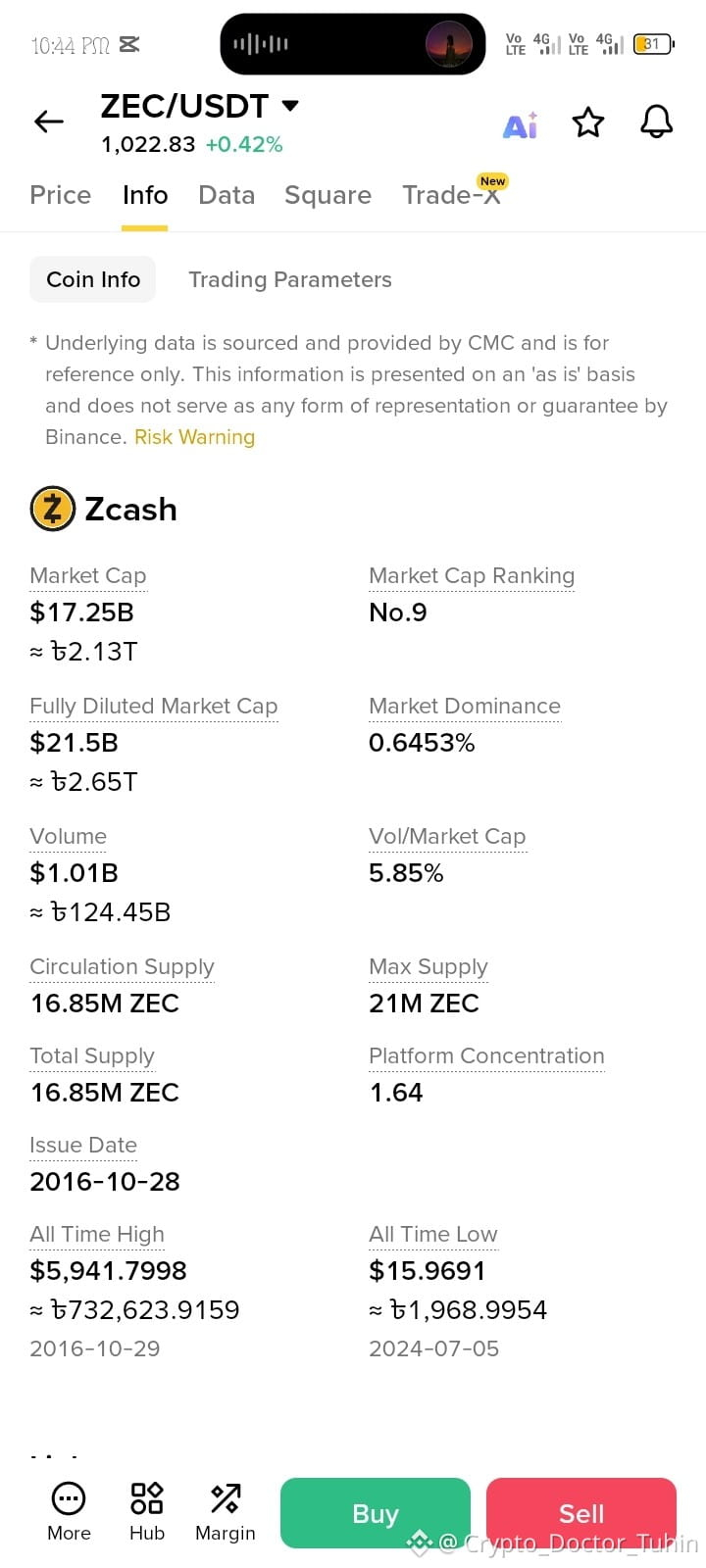Show explanation for Market Cap Ranking label
706x1568 pixels.
472,576
